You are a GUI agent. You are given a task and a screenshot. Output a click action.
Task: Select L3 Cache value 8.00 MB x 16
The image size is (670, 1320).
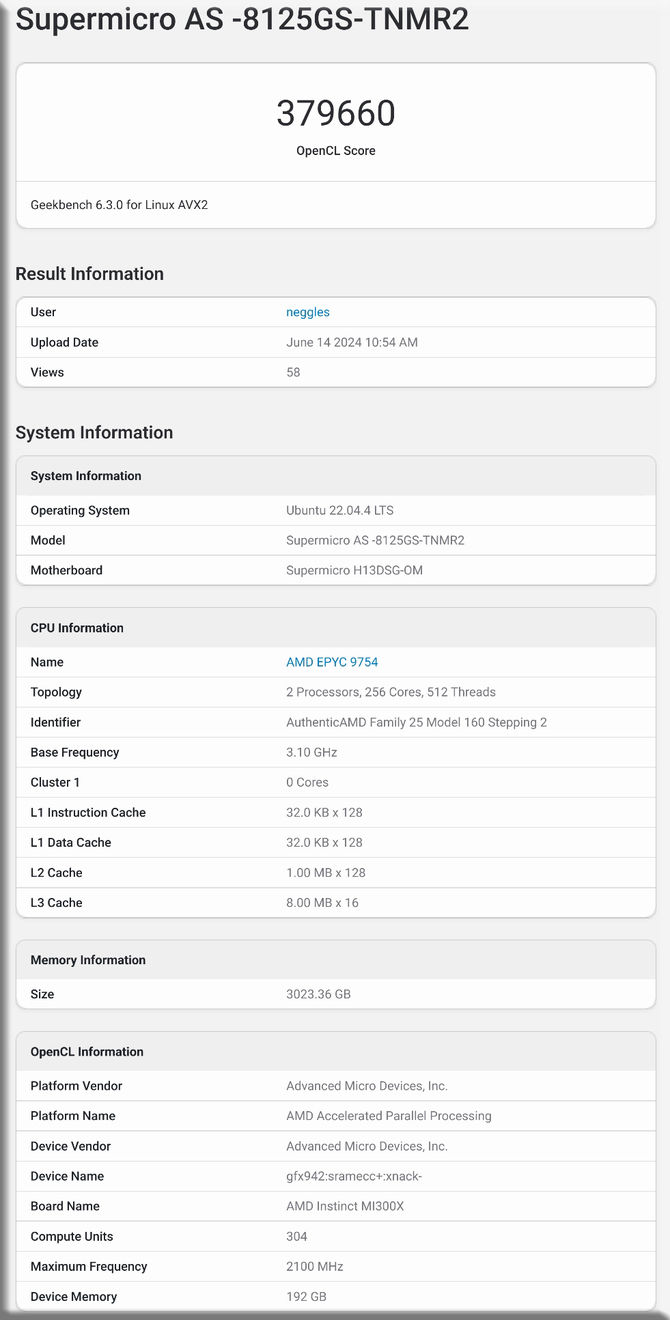[322, 902]
